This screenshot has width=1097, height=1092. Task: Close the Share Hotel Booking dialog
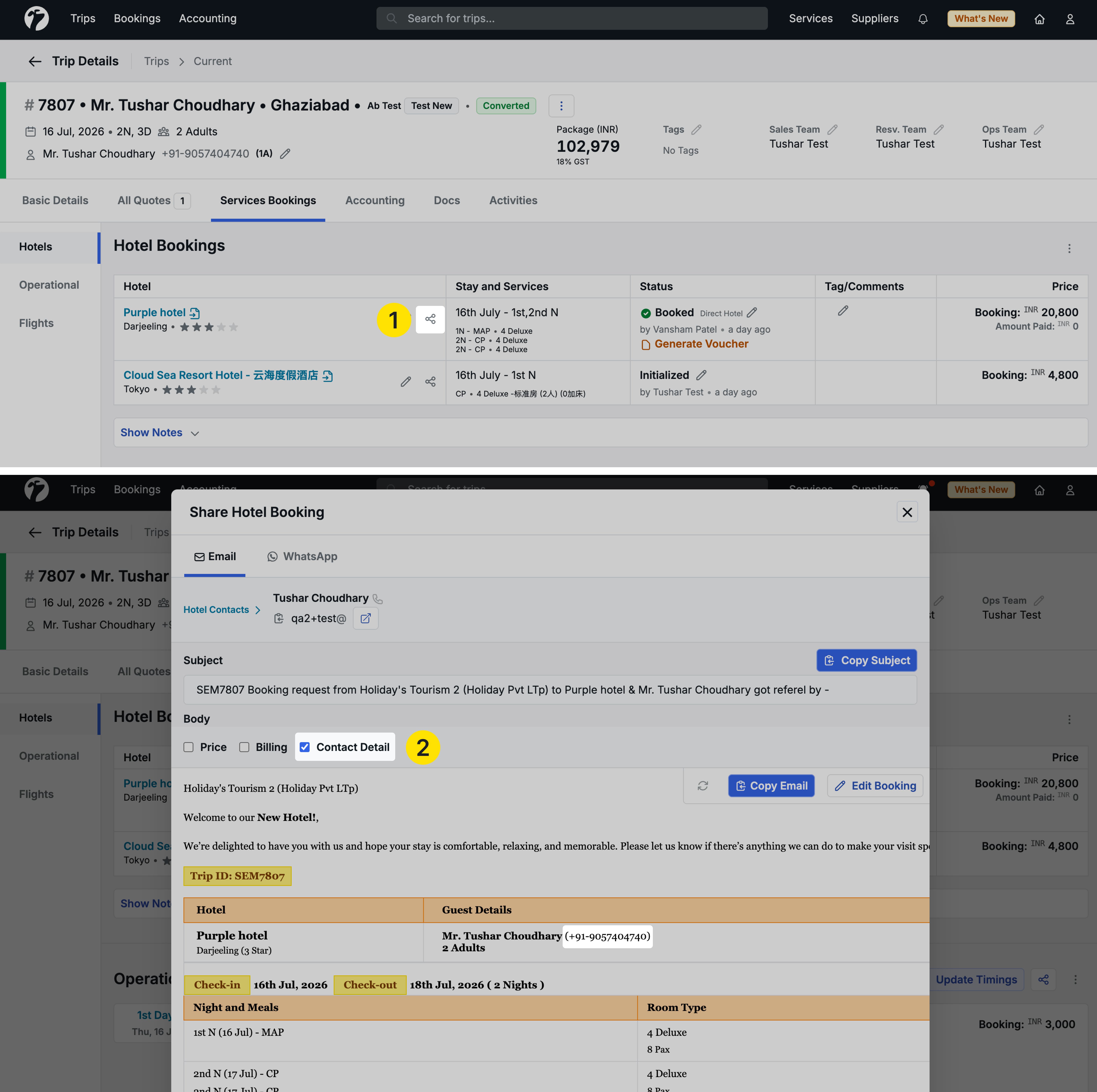tap(907, 512)
